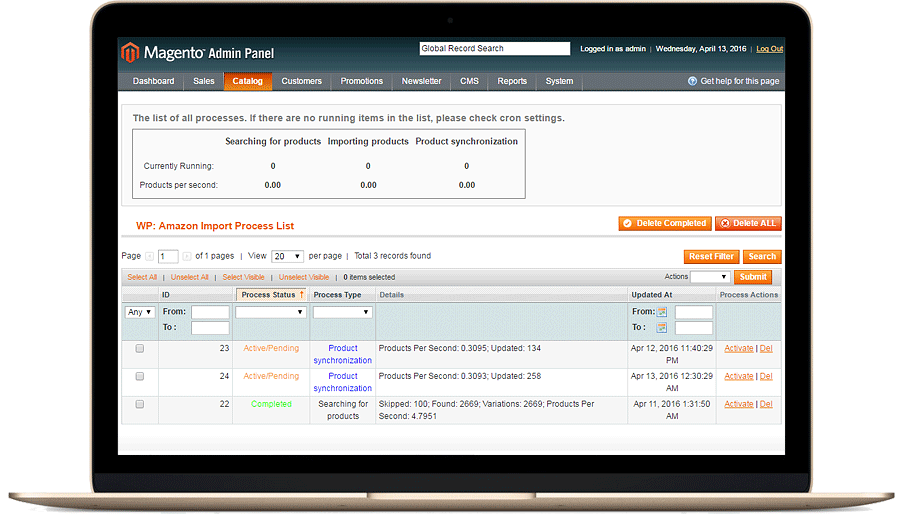Screen dimensions: 900x515
Task: Activate process 24
Action: click(x=739, y=376)
